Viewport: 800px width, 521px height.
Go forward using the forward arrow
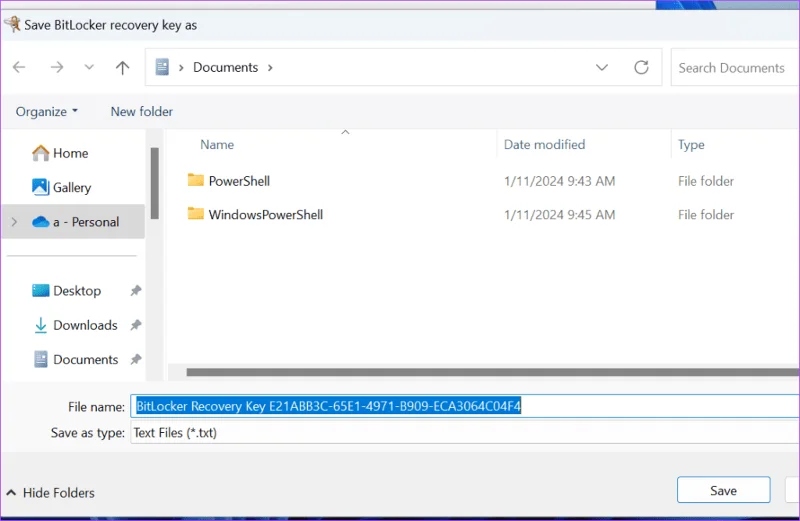[x=57, y=67]
